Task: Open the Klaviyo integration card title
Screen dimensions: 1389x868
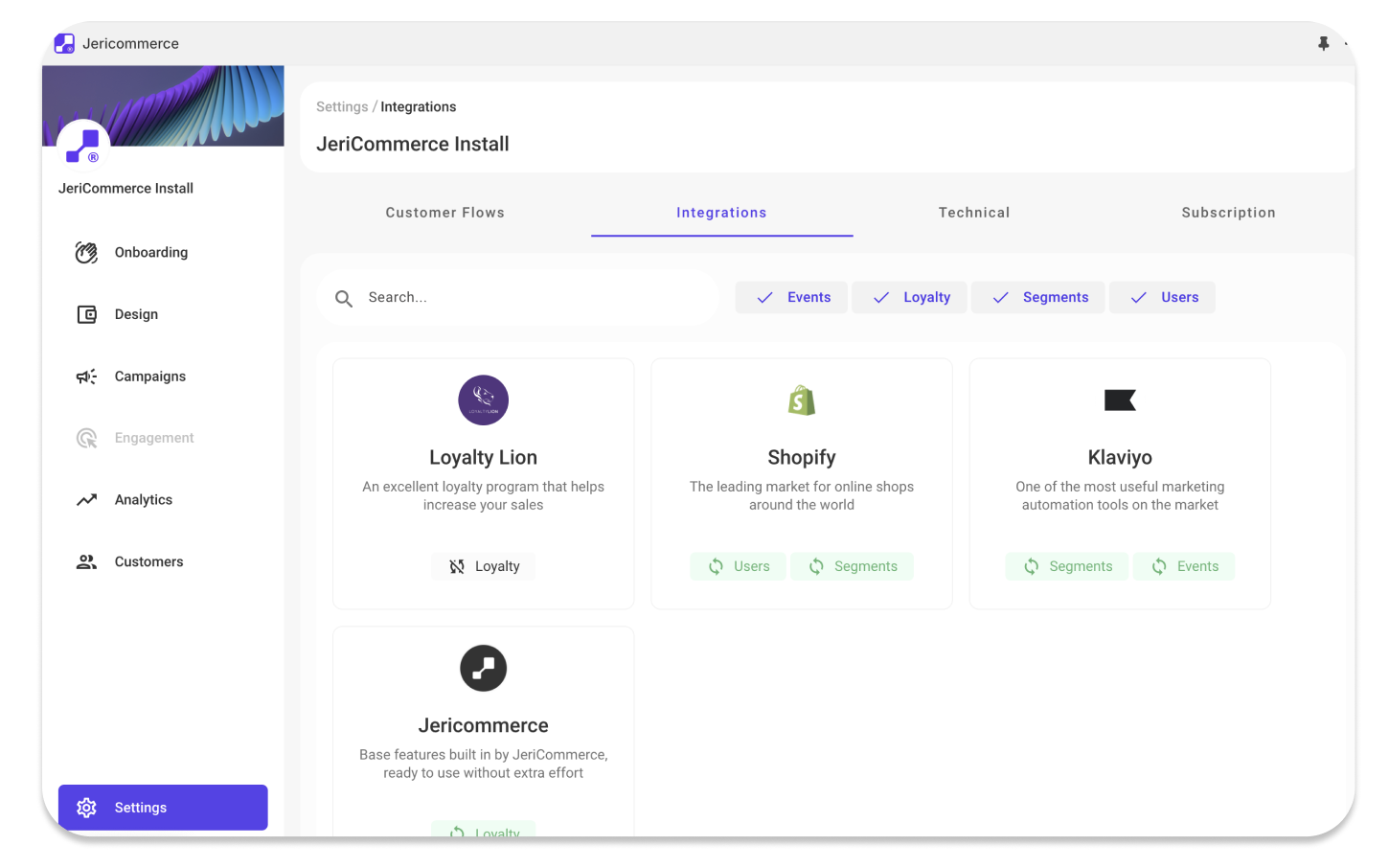Action: tap(1120, 457)
